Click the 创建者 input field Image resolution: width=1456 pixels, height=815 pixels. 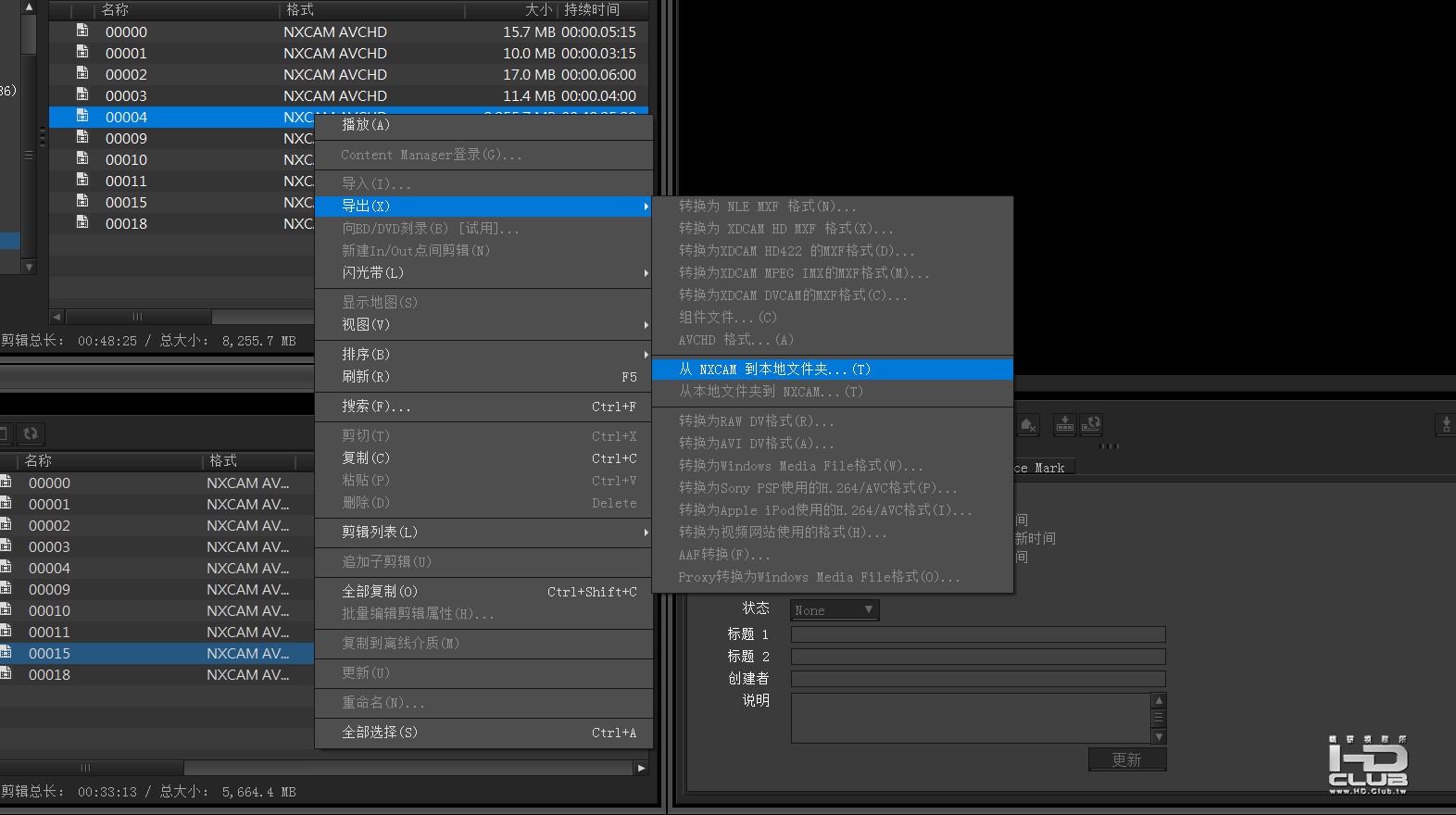pyautogui.click(x=978, y=679)
